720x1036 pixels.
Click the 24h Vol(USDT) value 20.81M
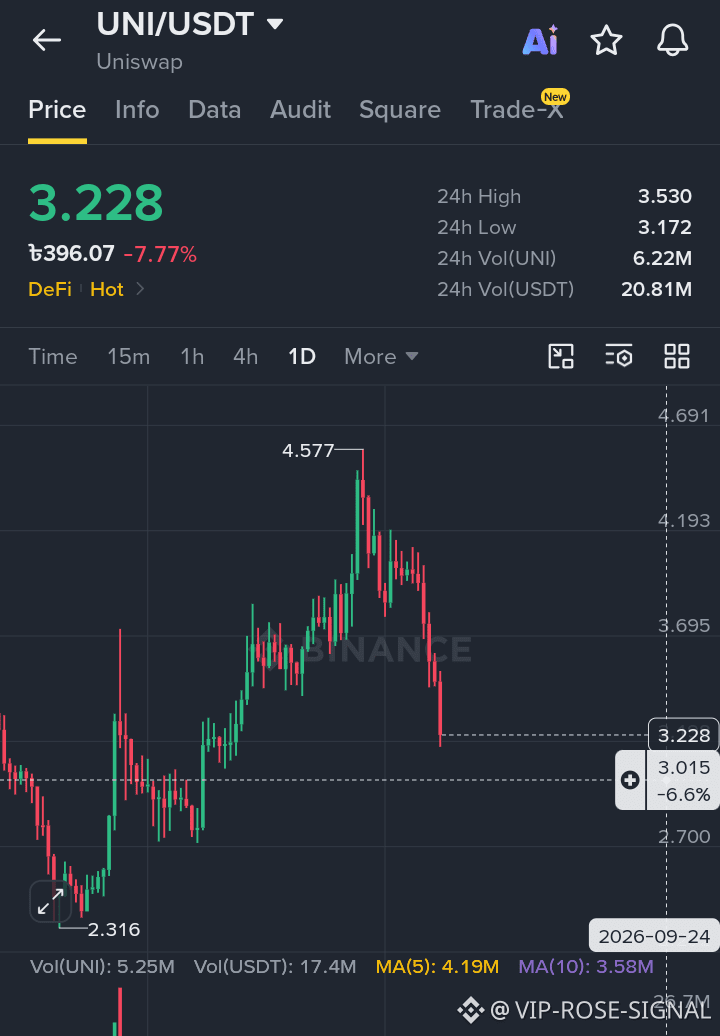pos(657,289)
